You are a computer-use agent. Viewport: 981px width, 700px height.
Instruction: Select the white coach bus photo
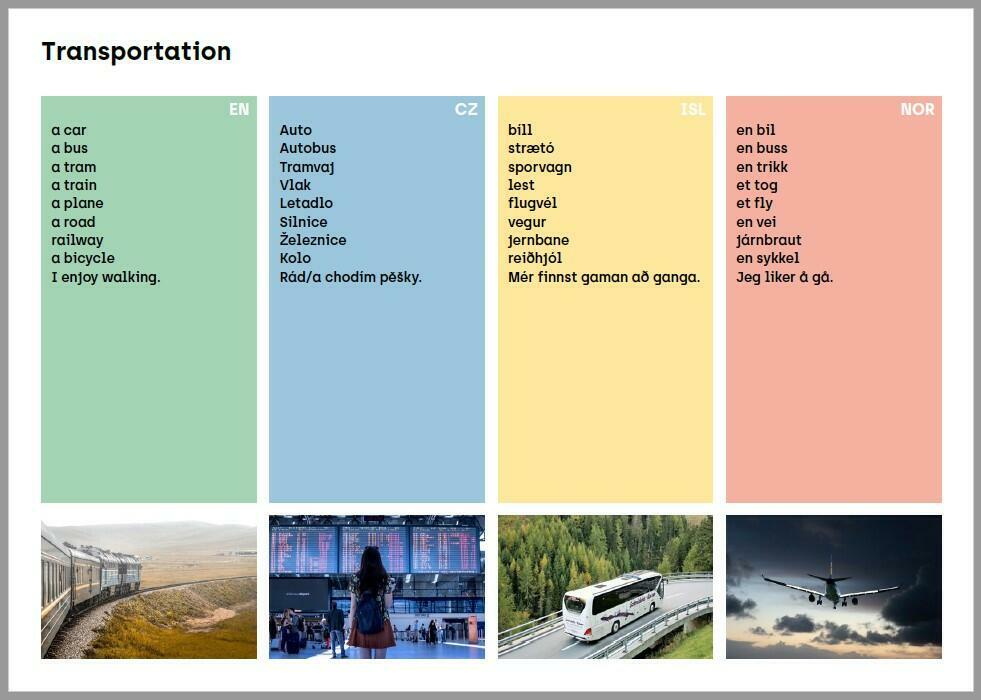click(x=605, y=587)
